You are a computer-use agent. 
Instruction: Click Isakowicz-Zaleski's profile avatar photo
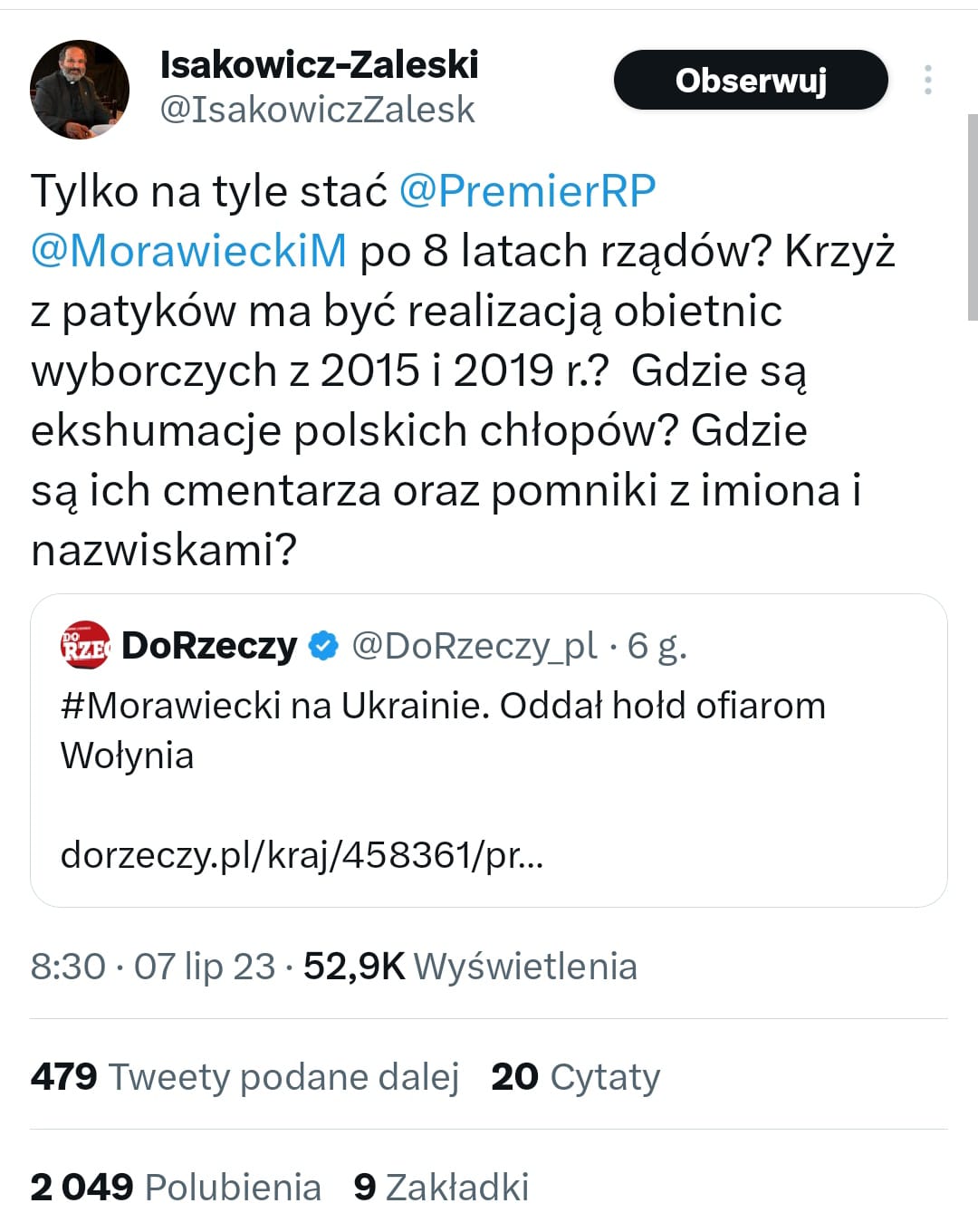(80, 89)
